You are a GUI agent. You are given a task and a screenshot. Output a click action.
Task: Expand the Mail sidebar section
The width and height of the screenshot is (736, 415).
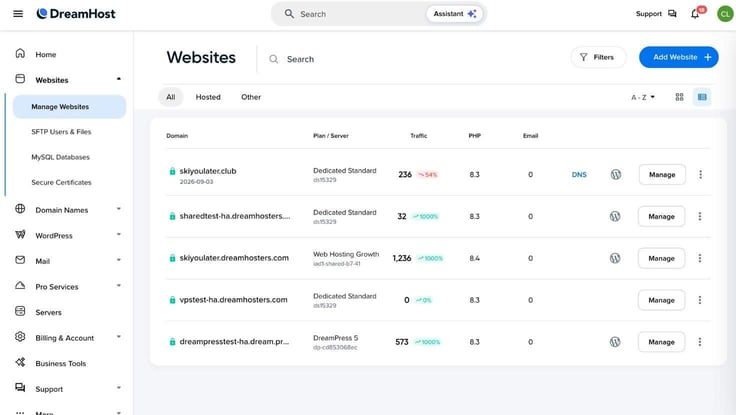coord(119,260)
